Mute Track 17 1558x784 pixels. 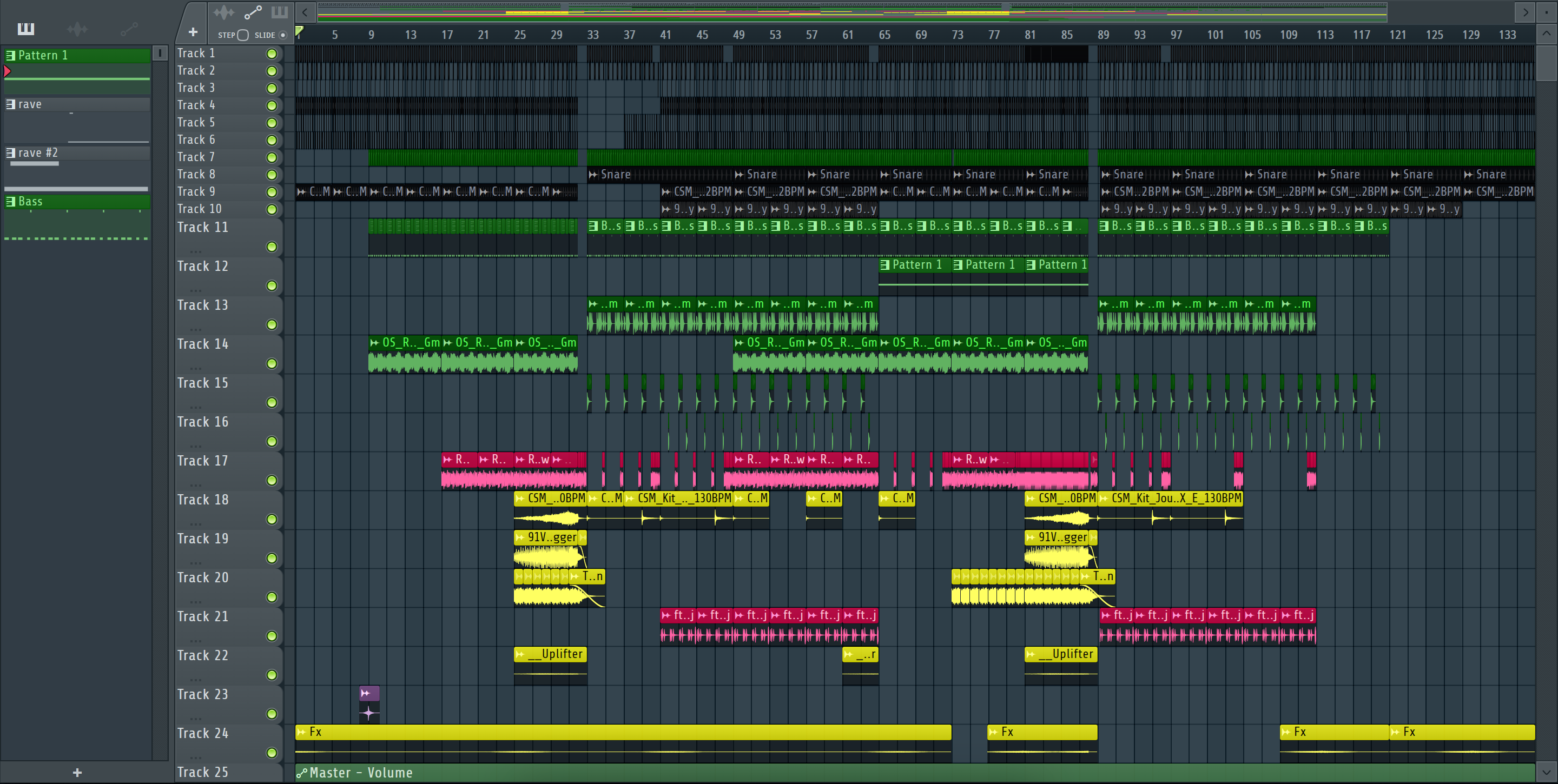point(272,480)
